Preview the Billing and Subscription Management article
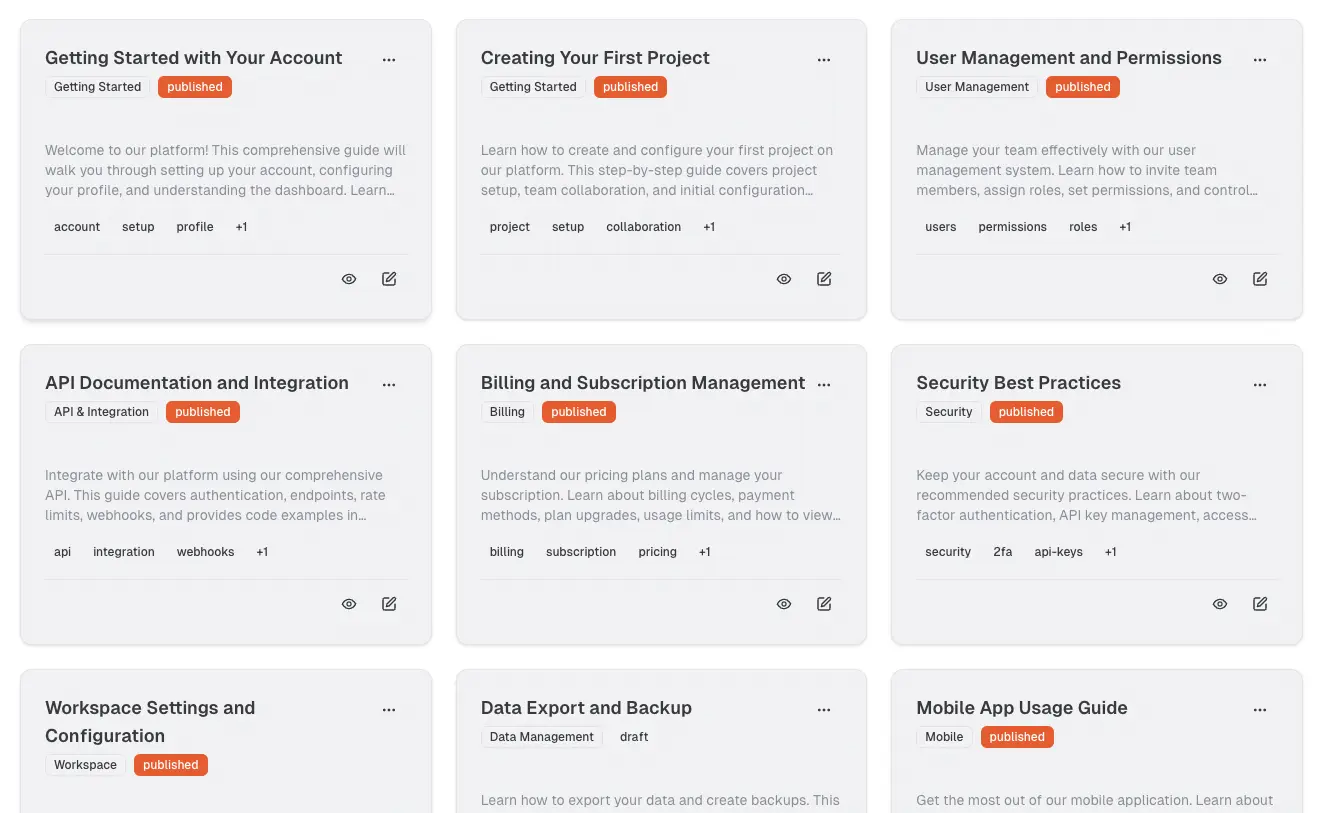The height and width of the screenshot is (813, 1324). (784, 604)
